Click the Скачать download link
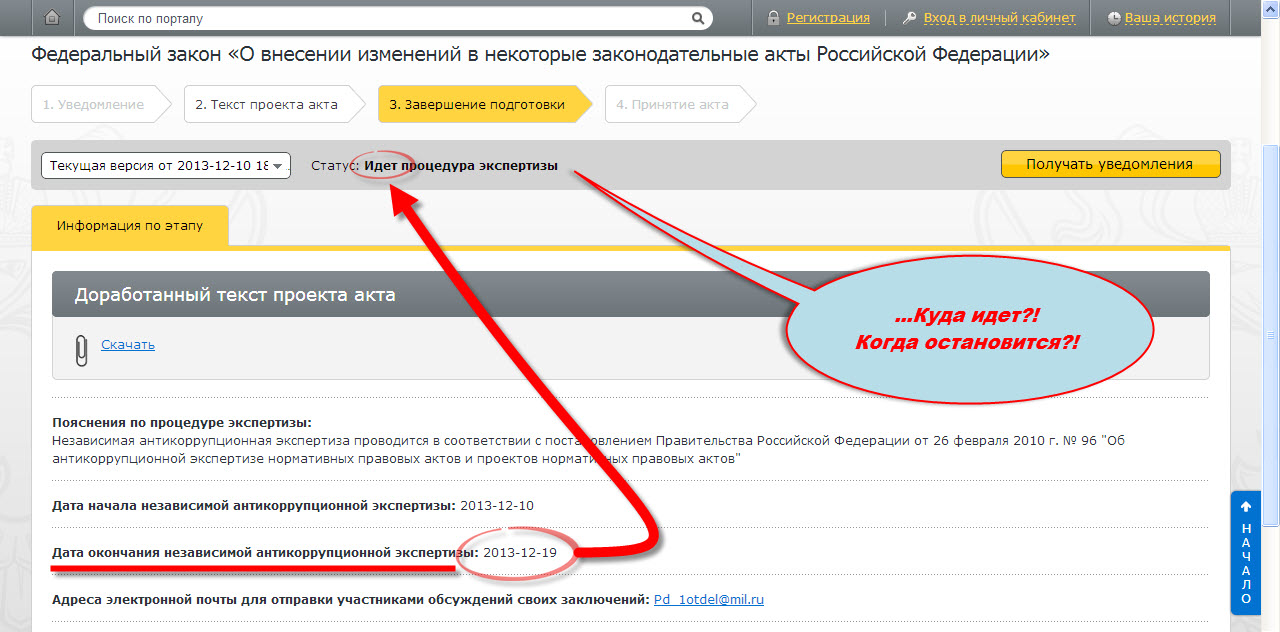This screenshot has width=1280, height=632. coord(128,345)
